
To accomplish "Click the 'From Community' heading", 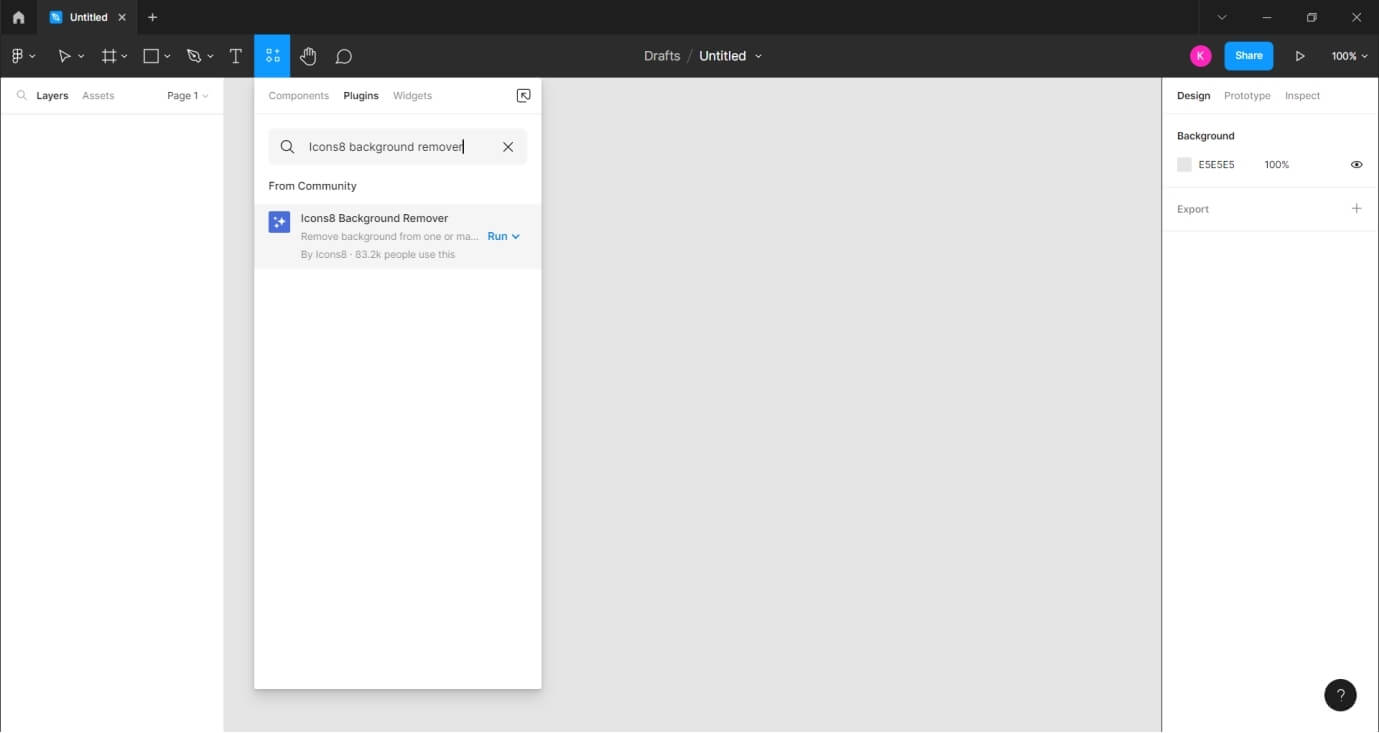I will click(312, 186).
